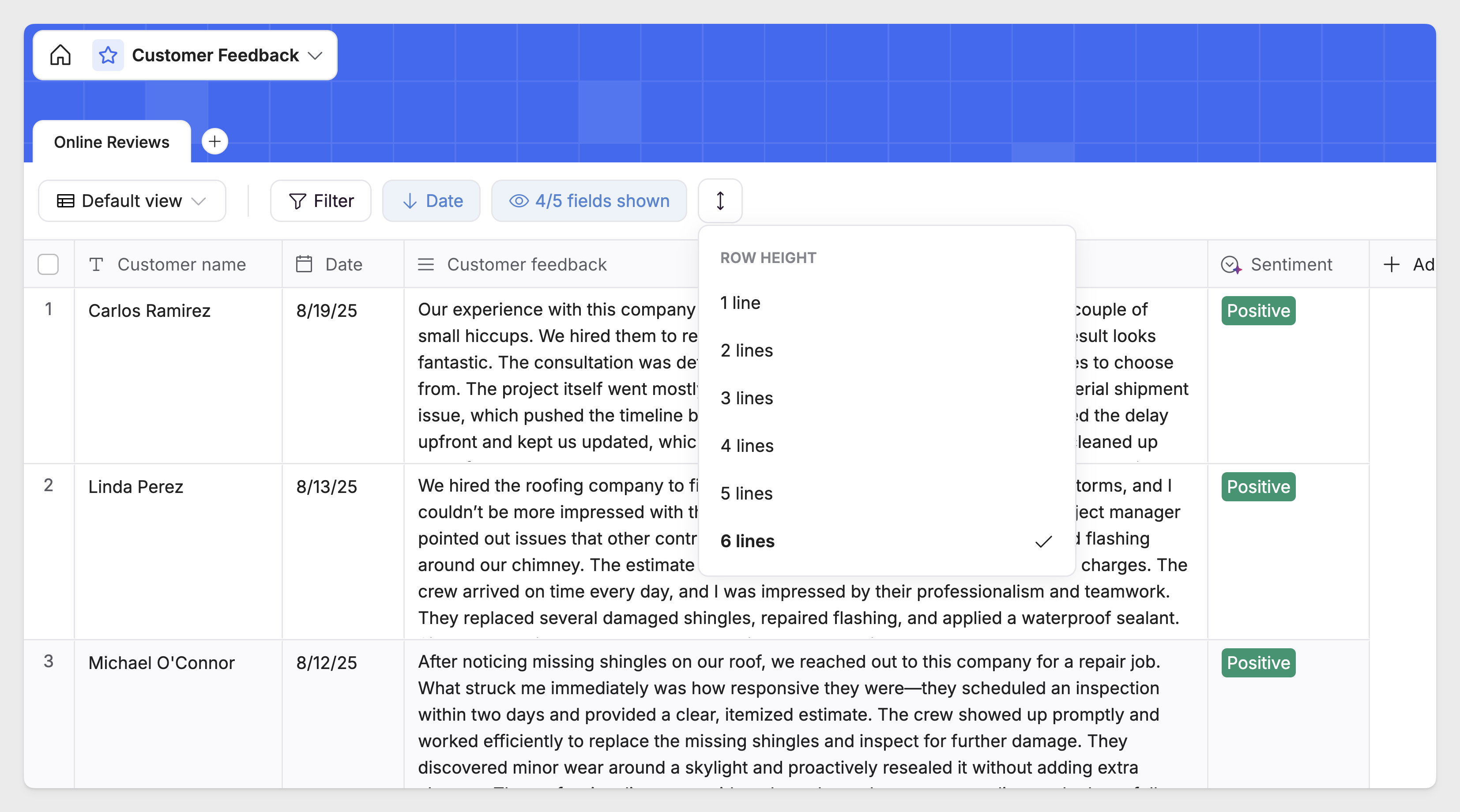Screen dimensions: 1460x812
Task: Click the Customer feedback column header
Action: [551, 264]
